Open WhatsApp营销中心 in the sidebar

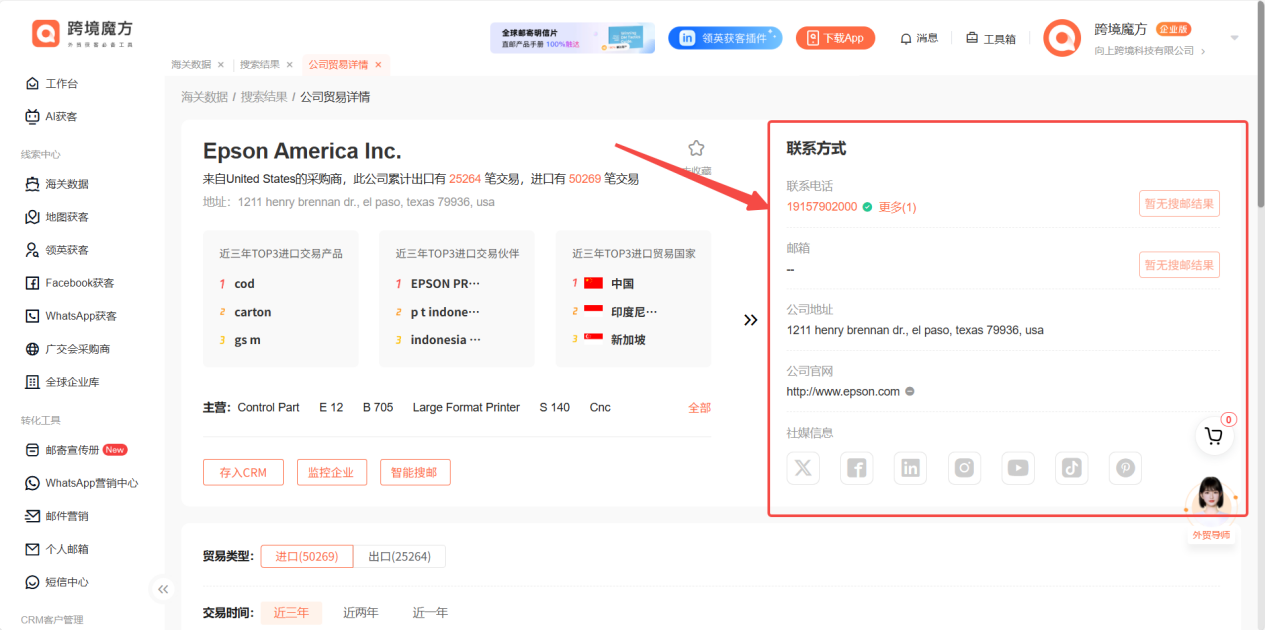(81, 483)
